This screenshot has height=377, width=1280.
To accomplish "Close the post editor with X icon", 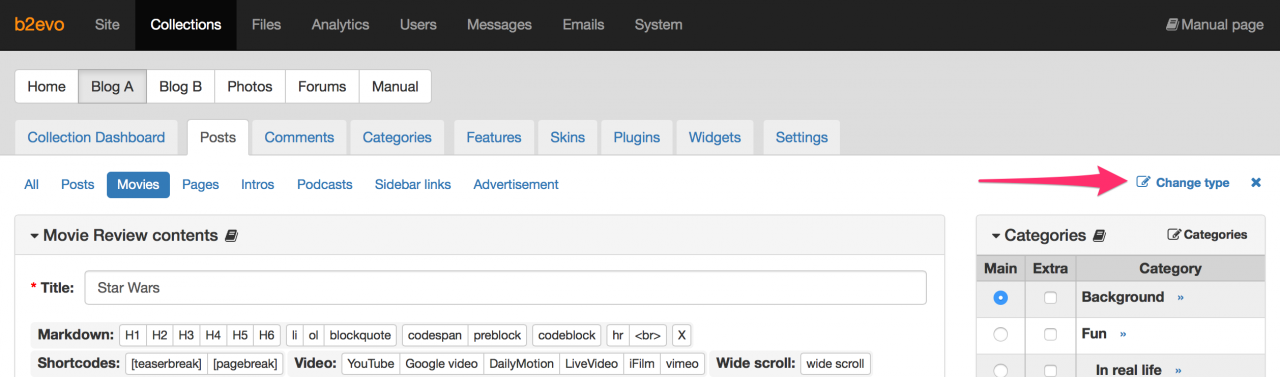I will click(1256, 183).
